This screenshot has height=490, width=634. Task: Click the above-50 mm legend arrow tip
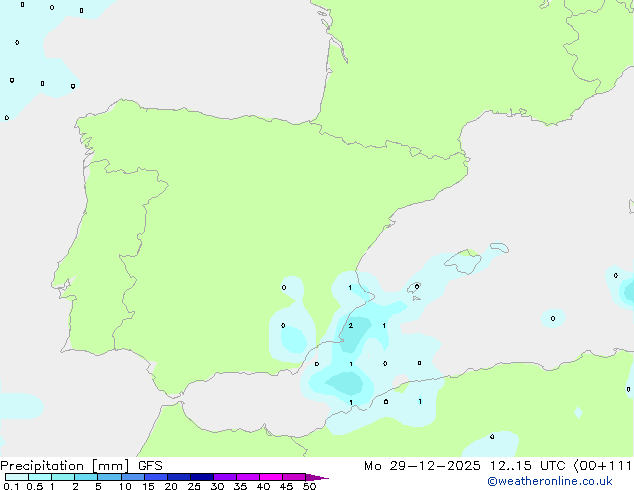coord(317,477)
